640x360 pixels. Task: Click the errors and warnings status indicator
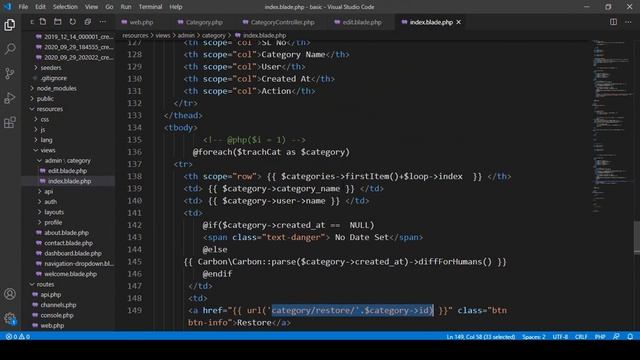coord(18,337)
